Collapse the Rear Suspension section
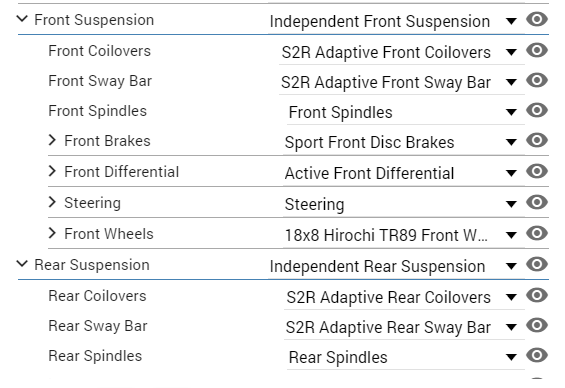This screenshot has height=388, width=565. tap(22, 263)
